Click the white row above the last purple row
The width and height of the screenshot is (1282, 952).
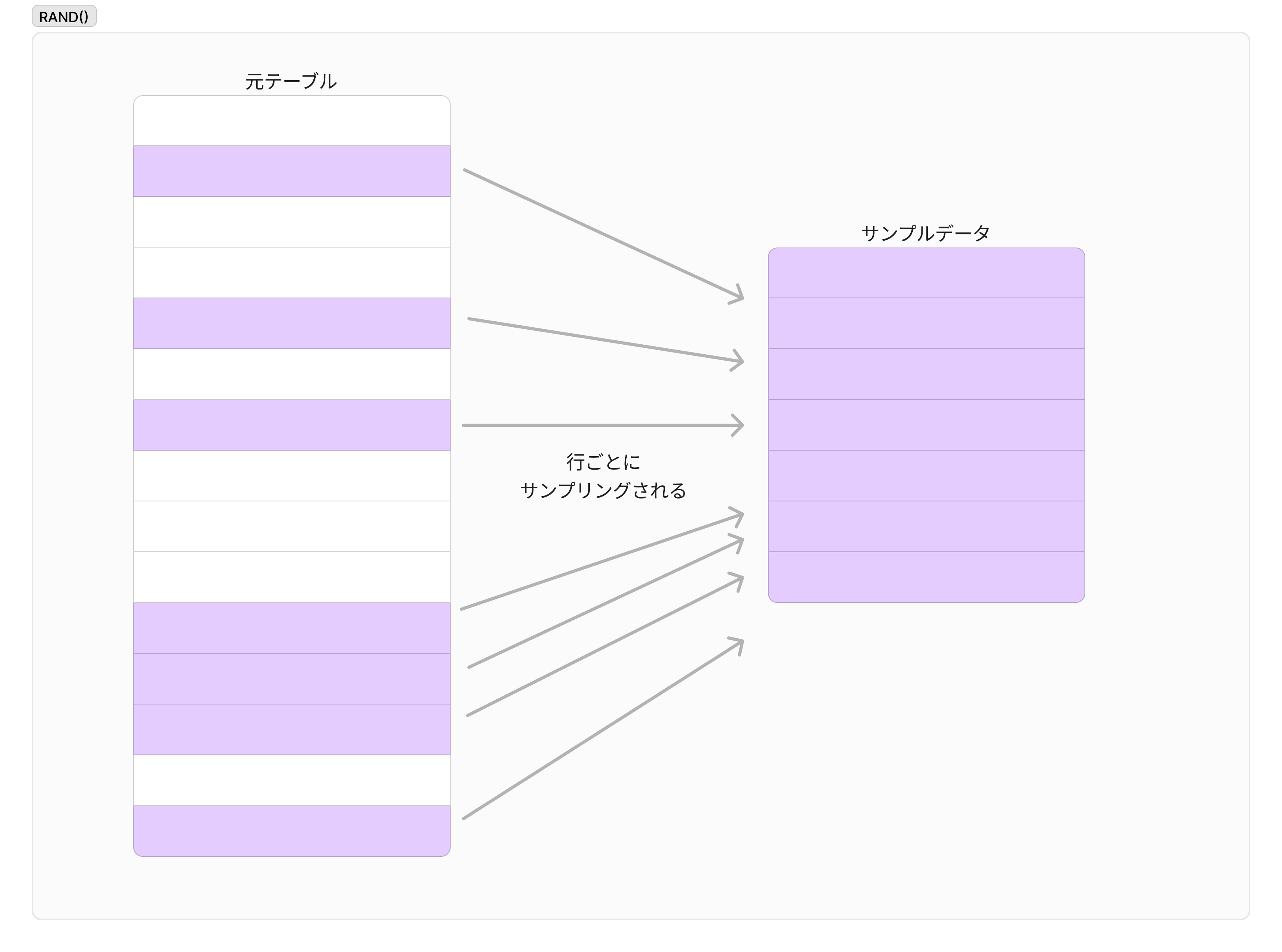[x=292, y=780]
